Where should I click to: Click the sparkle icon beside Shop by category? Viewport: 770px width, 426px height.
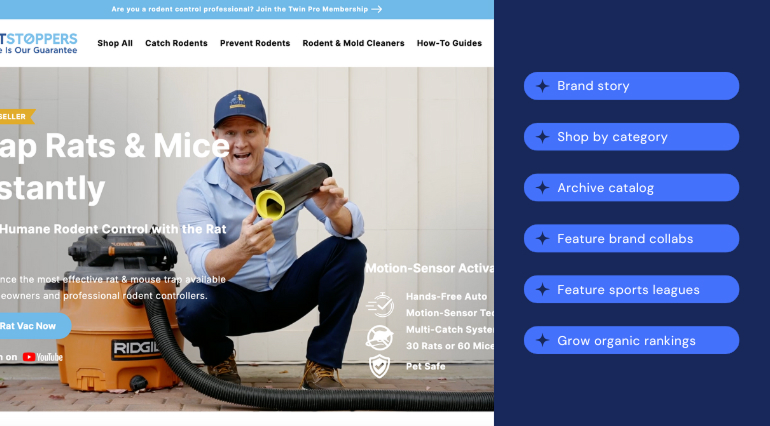pos(542,137)
